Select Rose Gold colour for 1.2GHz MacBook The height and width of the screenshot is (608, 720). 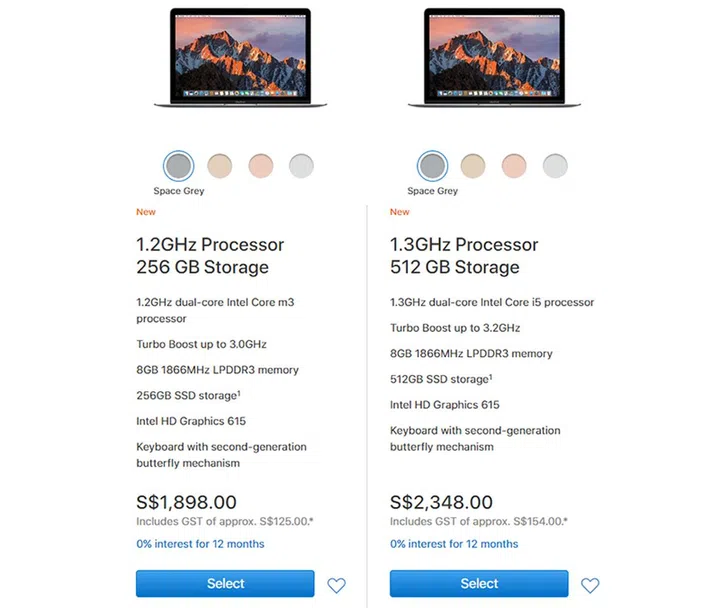coord(261,165)
